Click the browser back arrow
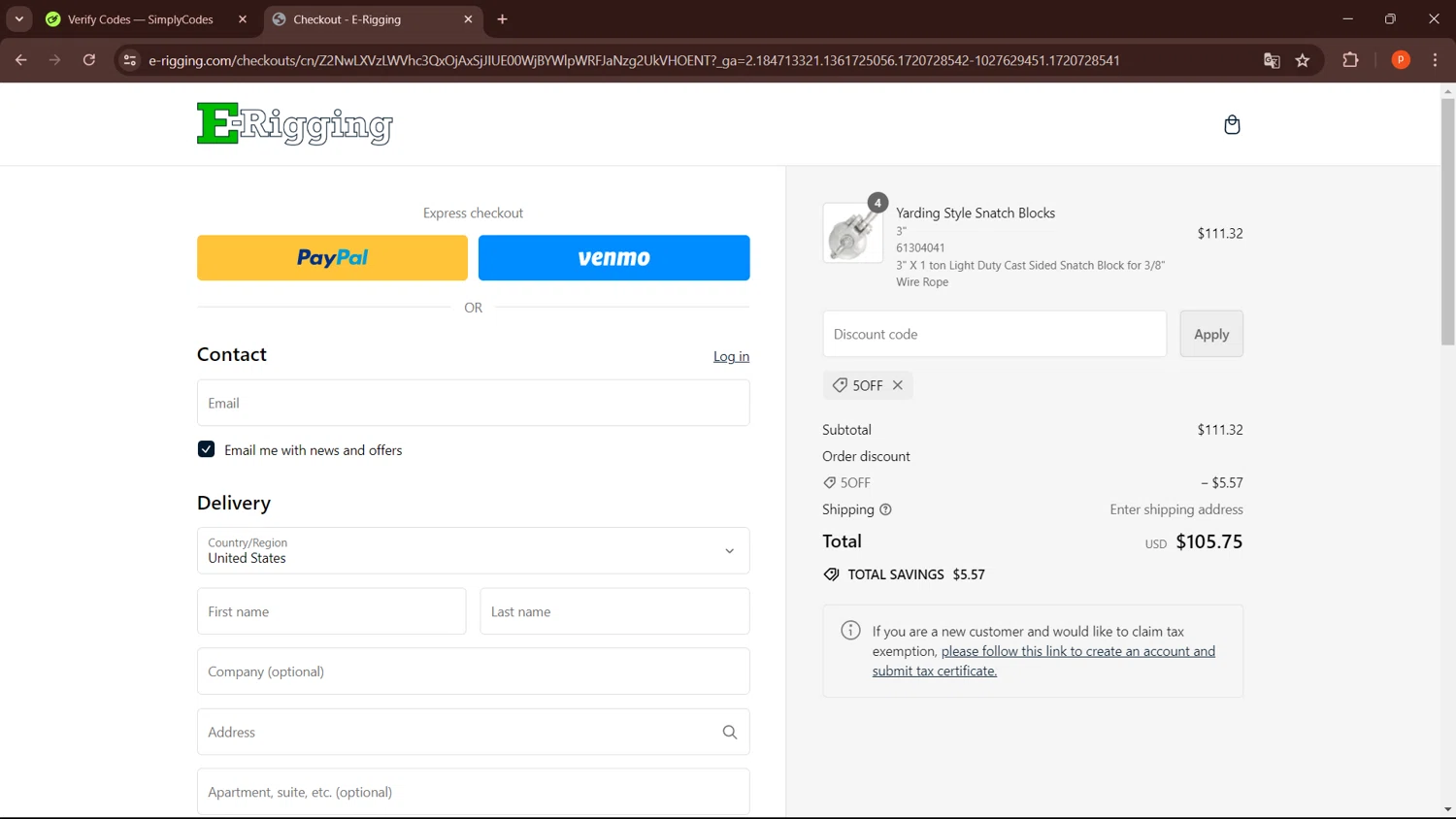 (x=21, y=60)
